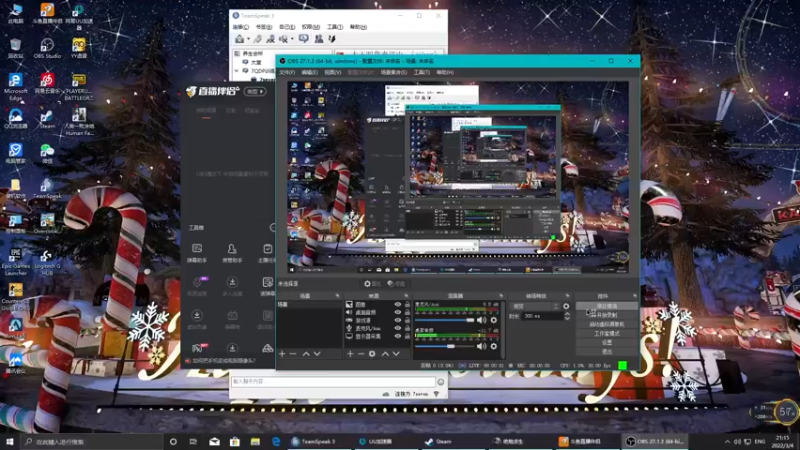800x450 pixels.
Task: Open source properties gear in sources toolbar
Action: (x=372, y=354)
